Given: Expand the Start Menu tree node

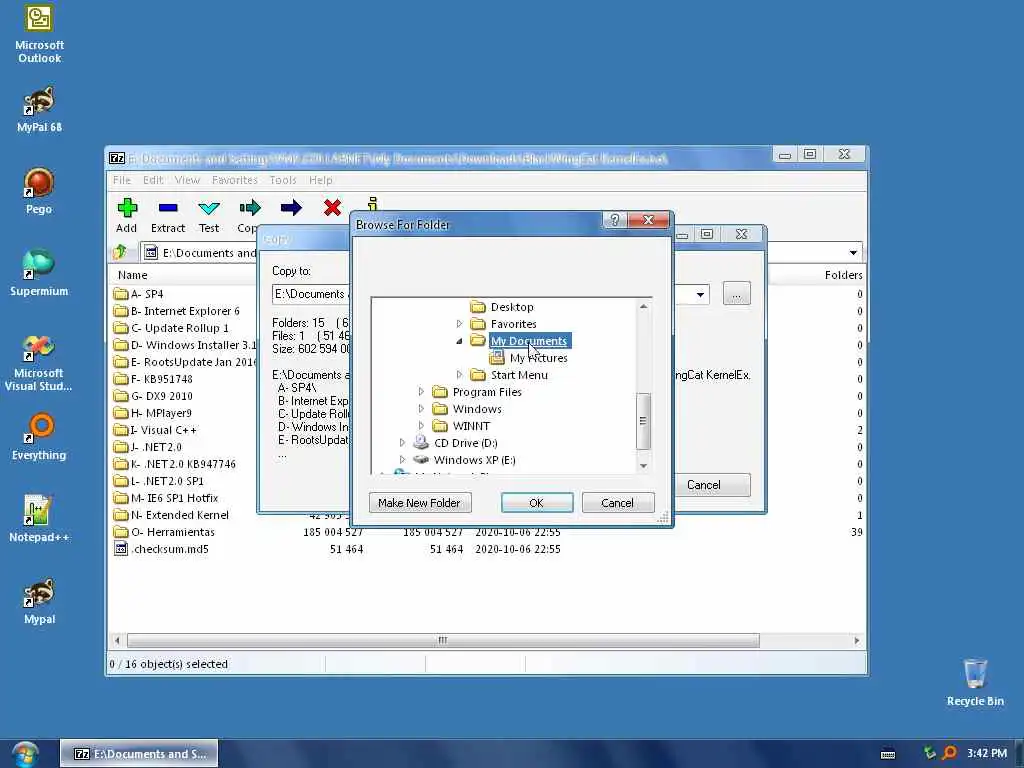Looking at the screenshot, I should [x=459, y=375].
